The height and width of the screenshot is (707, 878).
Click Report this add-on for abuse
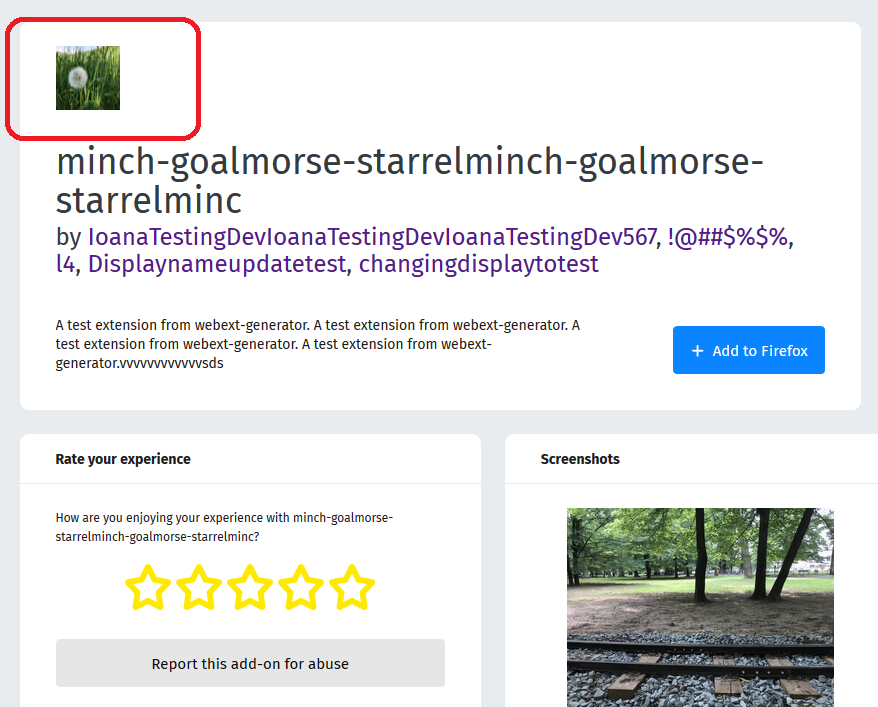[x=250, y=663]
